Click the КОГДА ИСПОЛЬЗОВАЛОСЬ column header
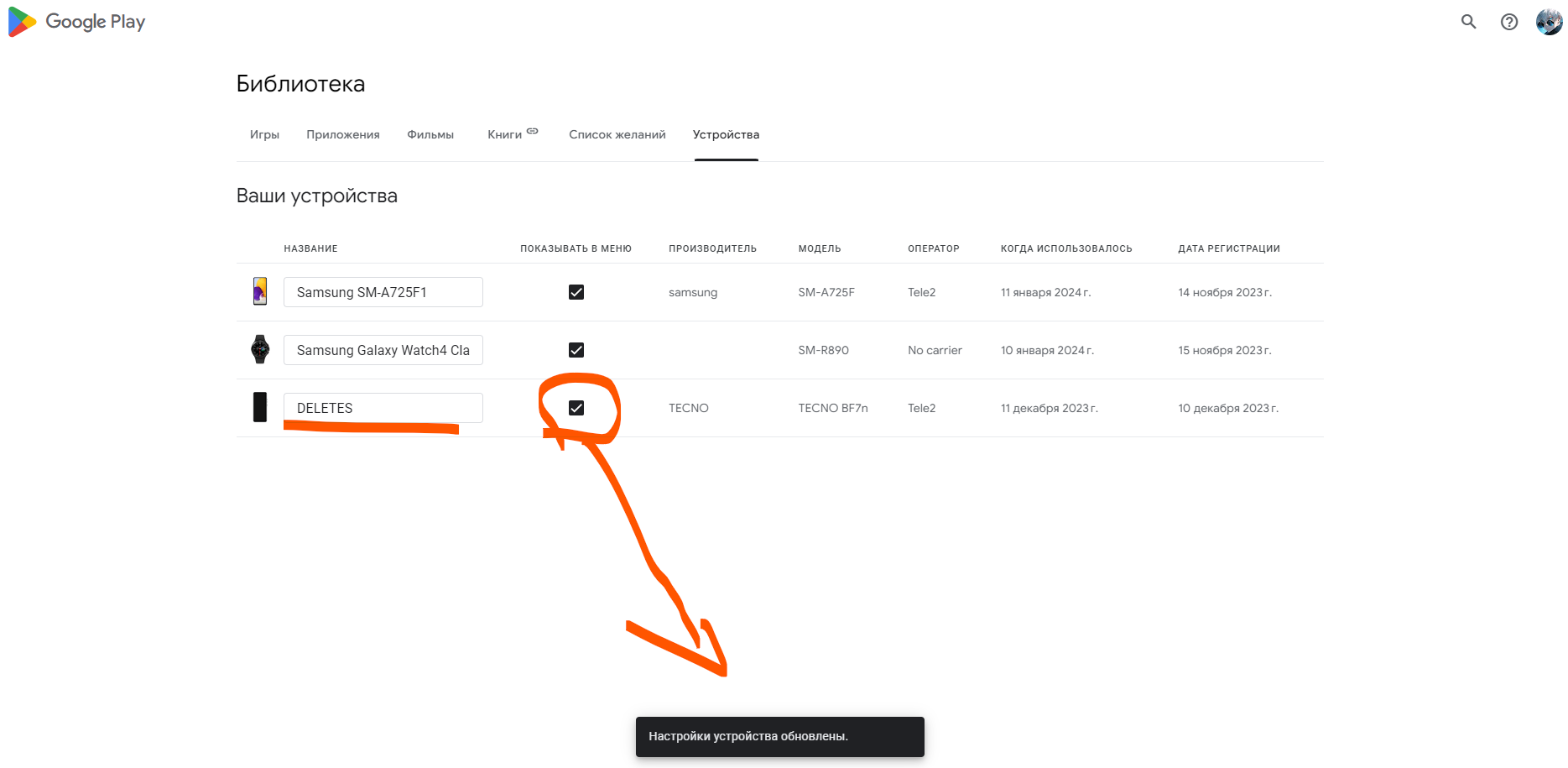The height and width of the screenshot is (768, 1568). tap(1066, 248)
